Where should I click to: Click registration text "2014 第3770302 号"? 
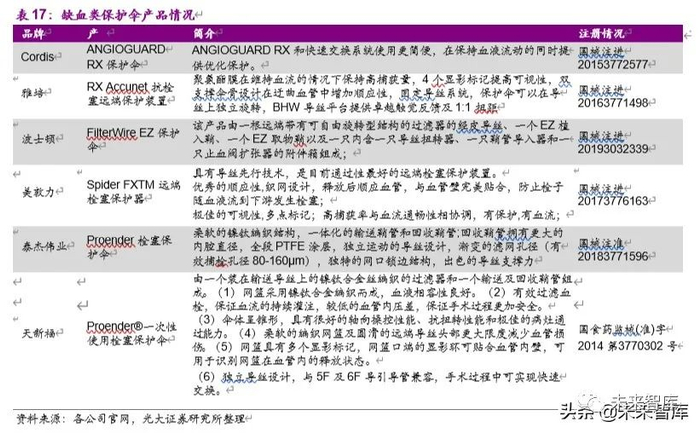(627, 346)
